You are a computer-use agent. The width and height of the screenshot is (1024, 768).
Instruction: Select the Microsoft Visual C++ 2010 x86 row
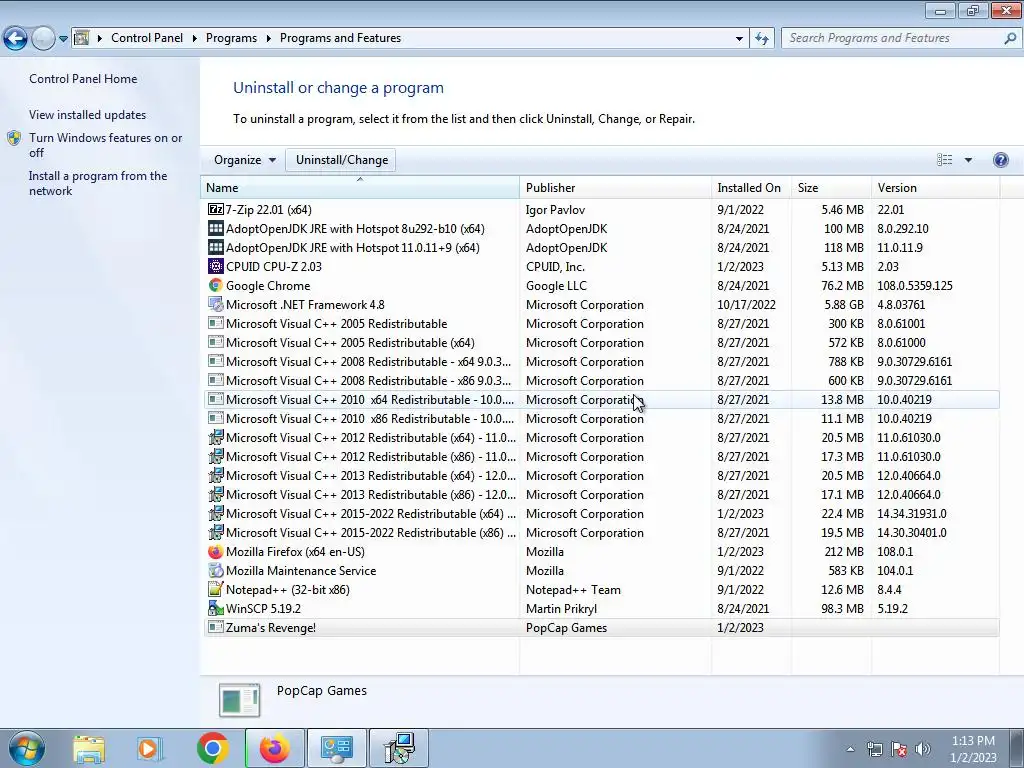coord(601,419)
